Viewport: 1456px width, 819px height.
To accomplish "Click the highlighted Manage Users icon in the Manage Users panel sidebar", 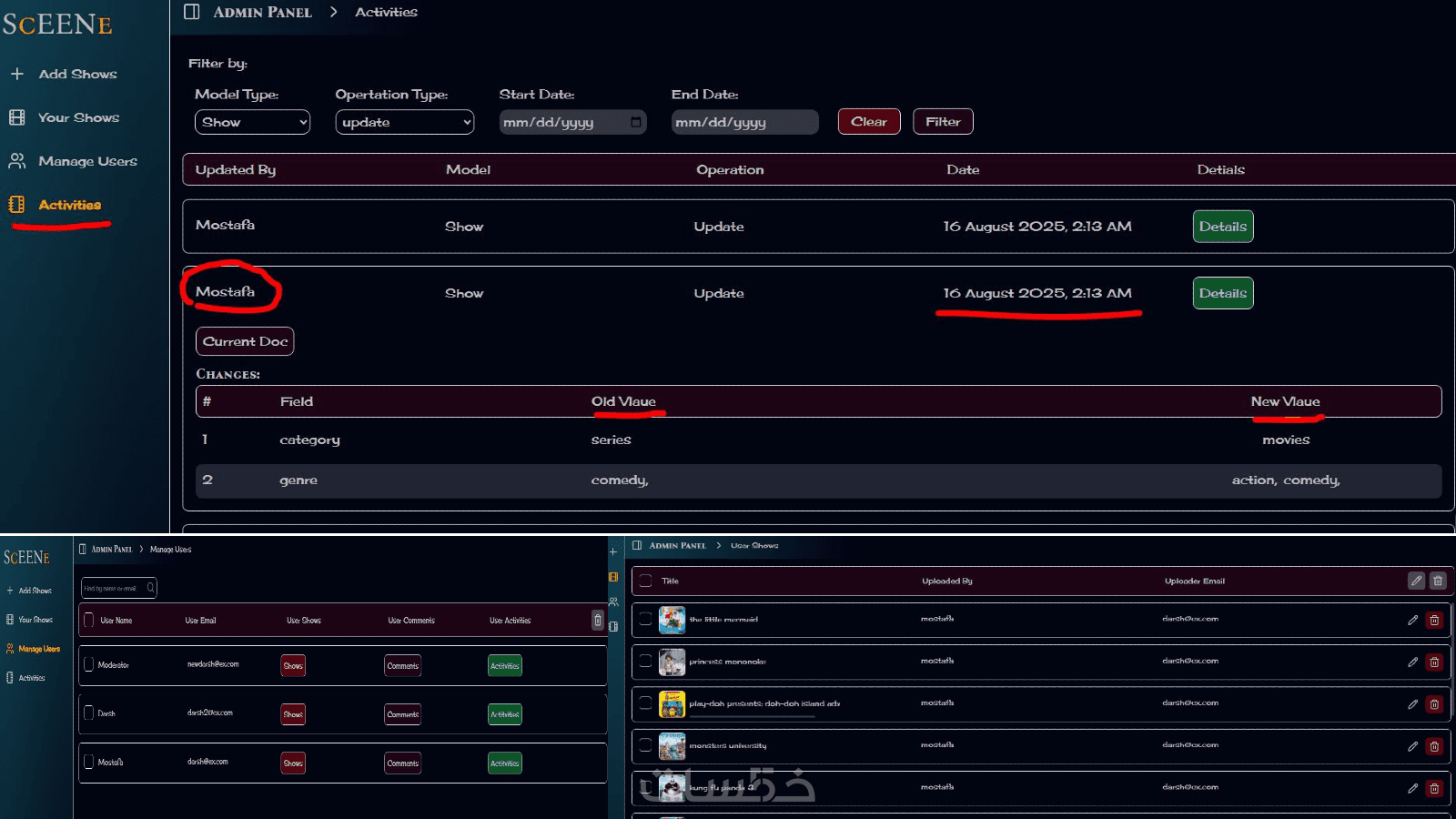I will 10,649.
